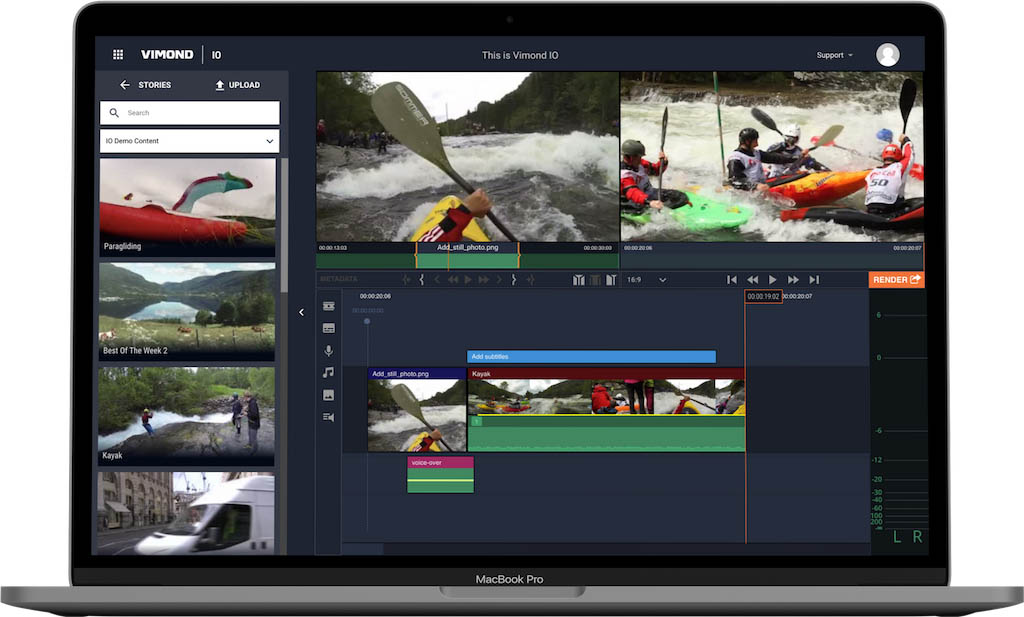Viewport: 1024px width, 617px height.
Task: Rewind the source viewer
Action: 453,279
